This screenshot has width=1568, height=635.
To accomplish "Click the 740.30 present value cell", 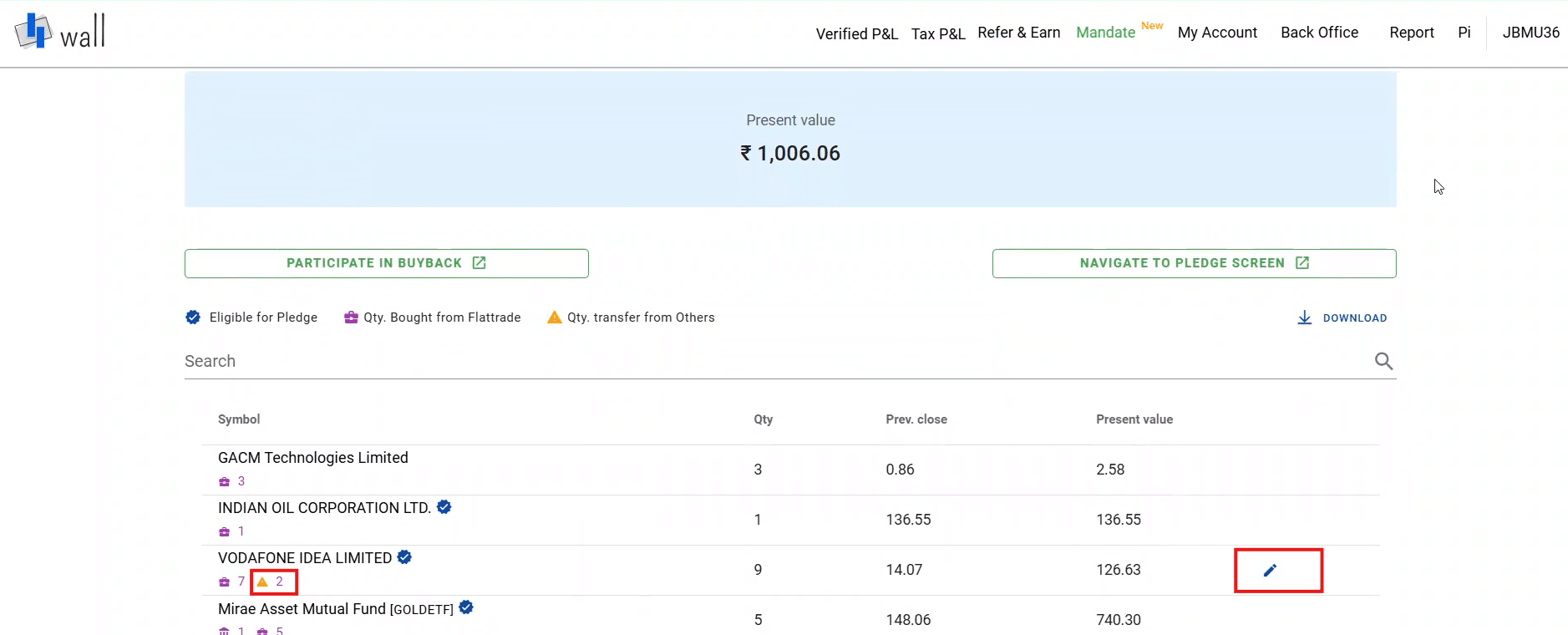I will [1119, 620].
